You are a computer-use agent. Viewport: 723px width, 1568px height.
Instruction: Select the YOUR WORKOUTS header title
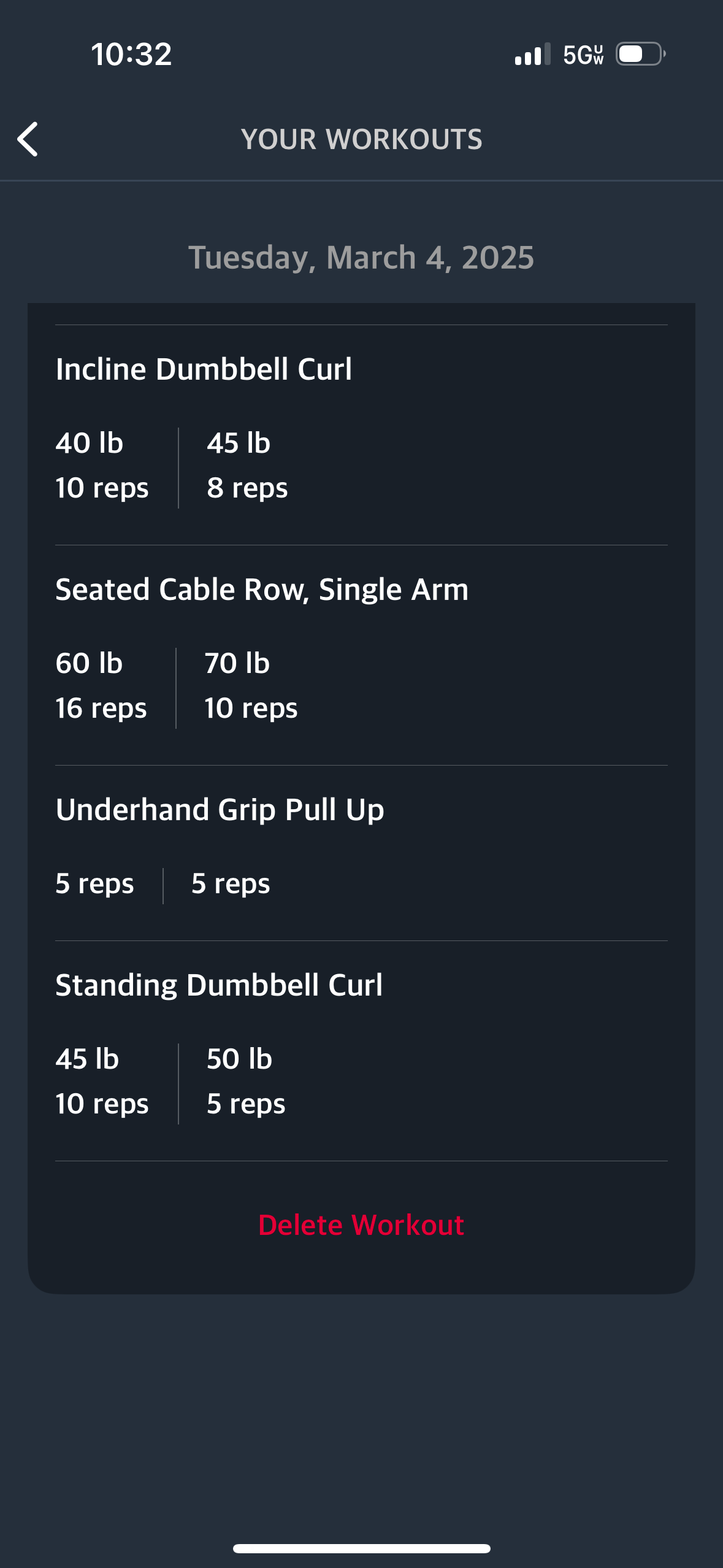click(x=361, y=139)
